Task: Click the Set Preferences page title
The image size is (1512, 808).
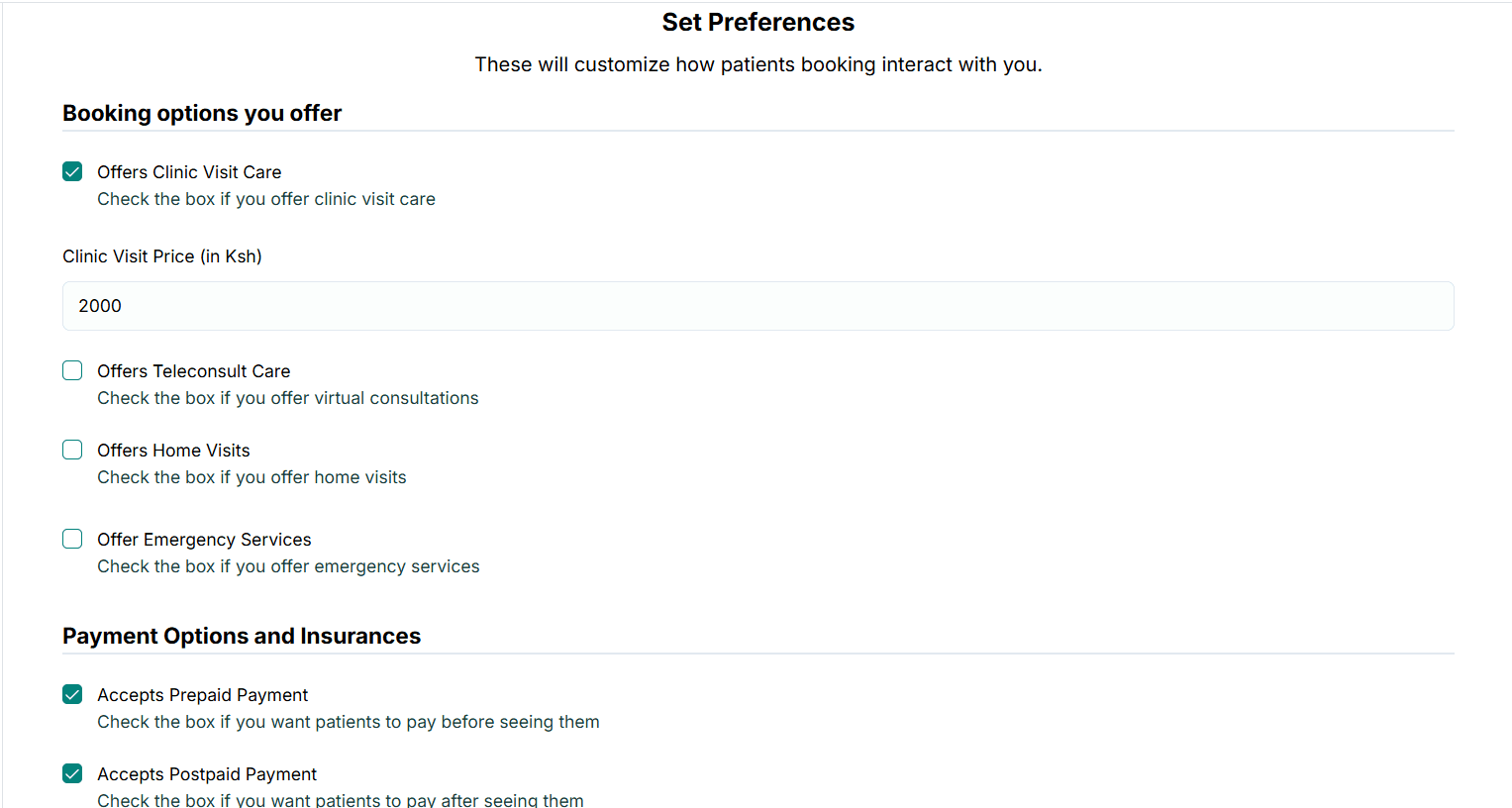Action: coord(757,22)
